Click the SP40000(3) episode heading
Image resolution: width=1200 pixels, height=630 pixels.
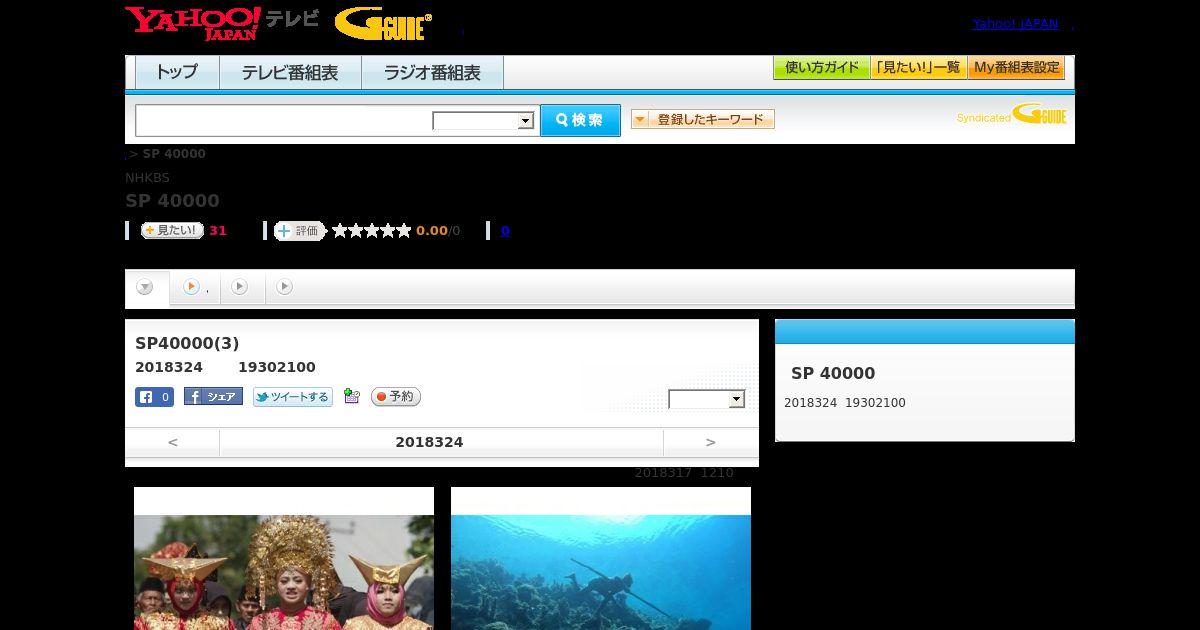[x=187, y=343]
